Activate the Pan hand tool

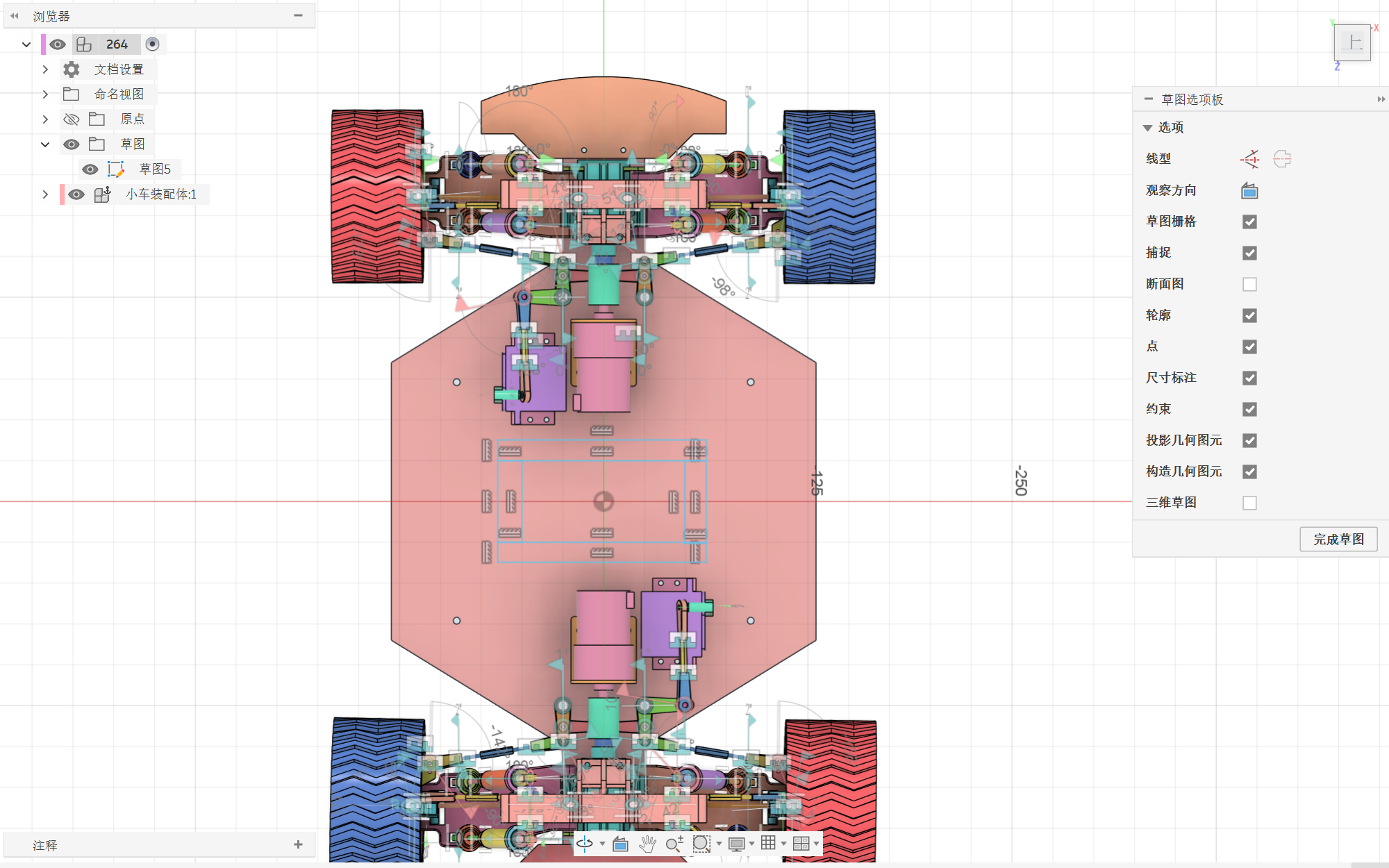coord(647,844)
